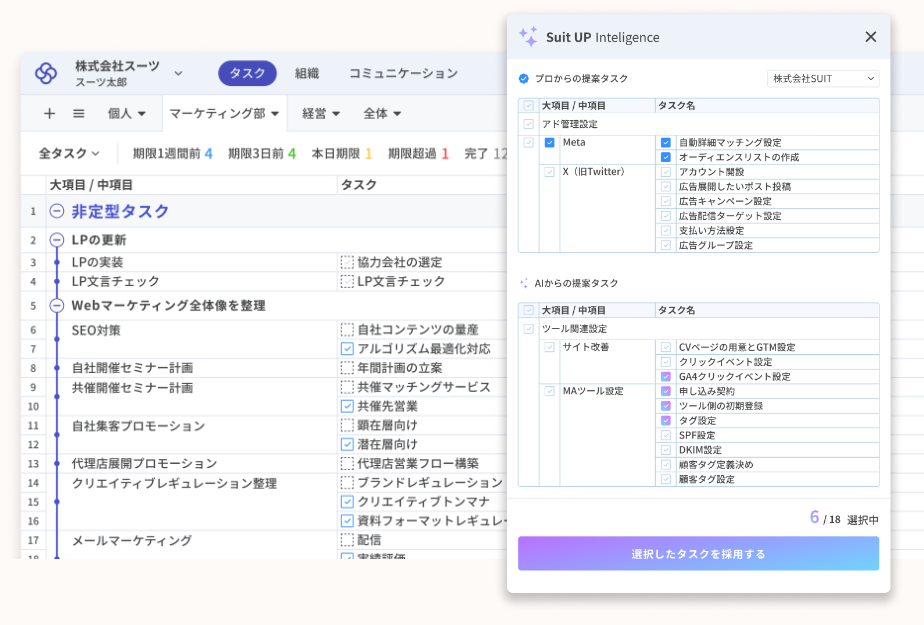Click the plus icon to add item

(49, 113)
